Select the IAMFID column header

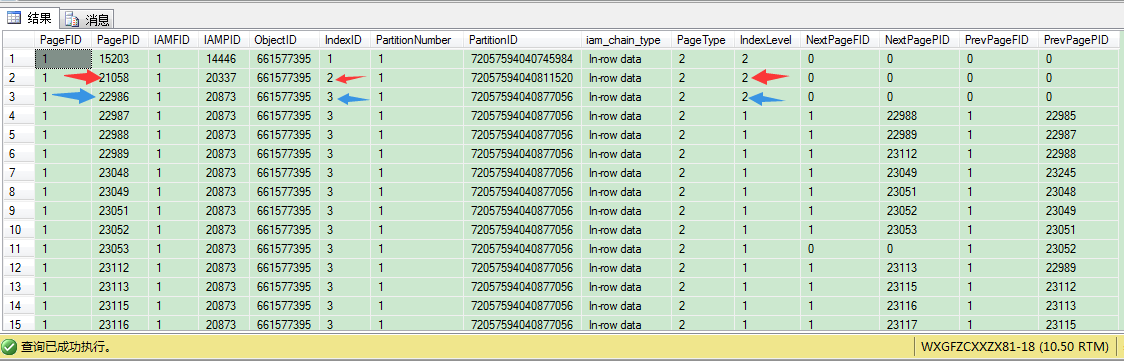[x=173, y=40]
